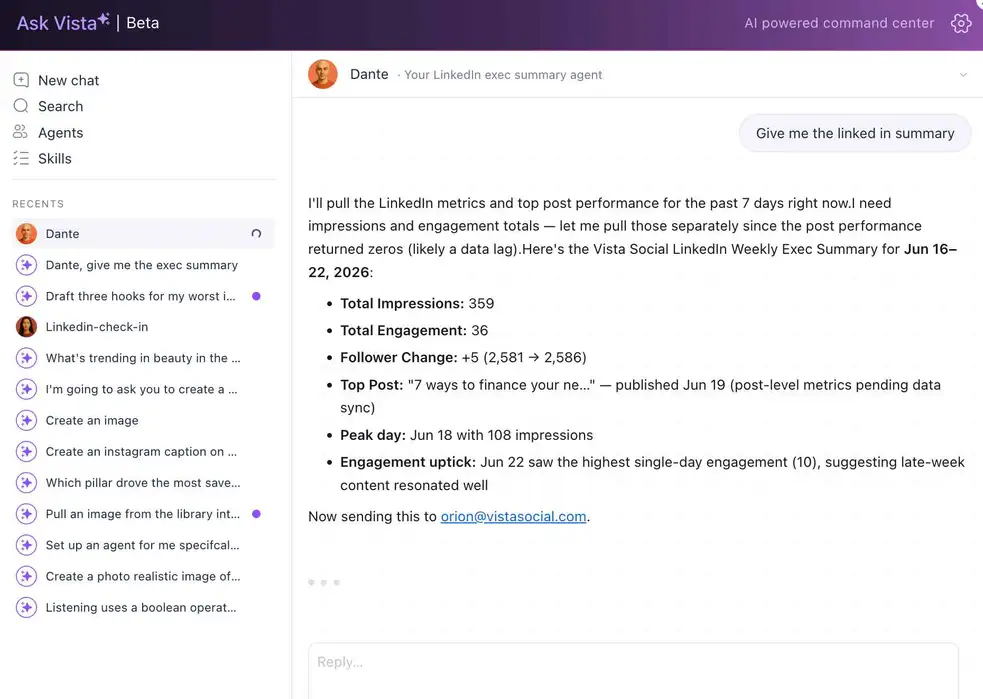Image resolution: width=983 pixels, height=699 pixels.
Task: Open the settings gear icon
Action: click(x=960, y=23)
